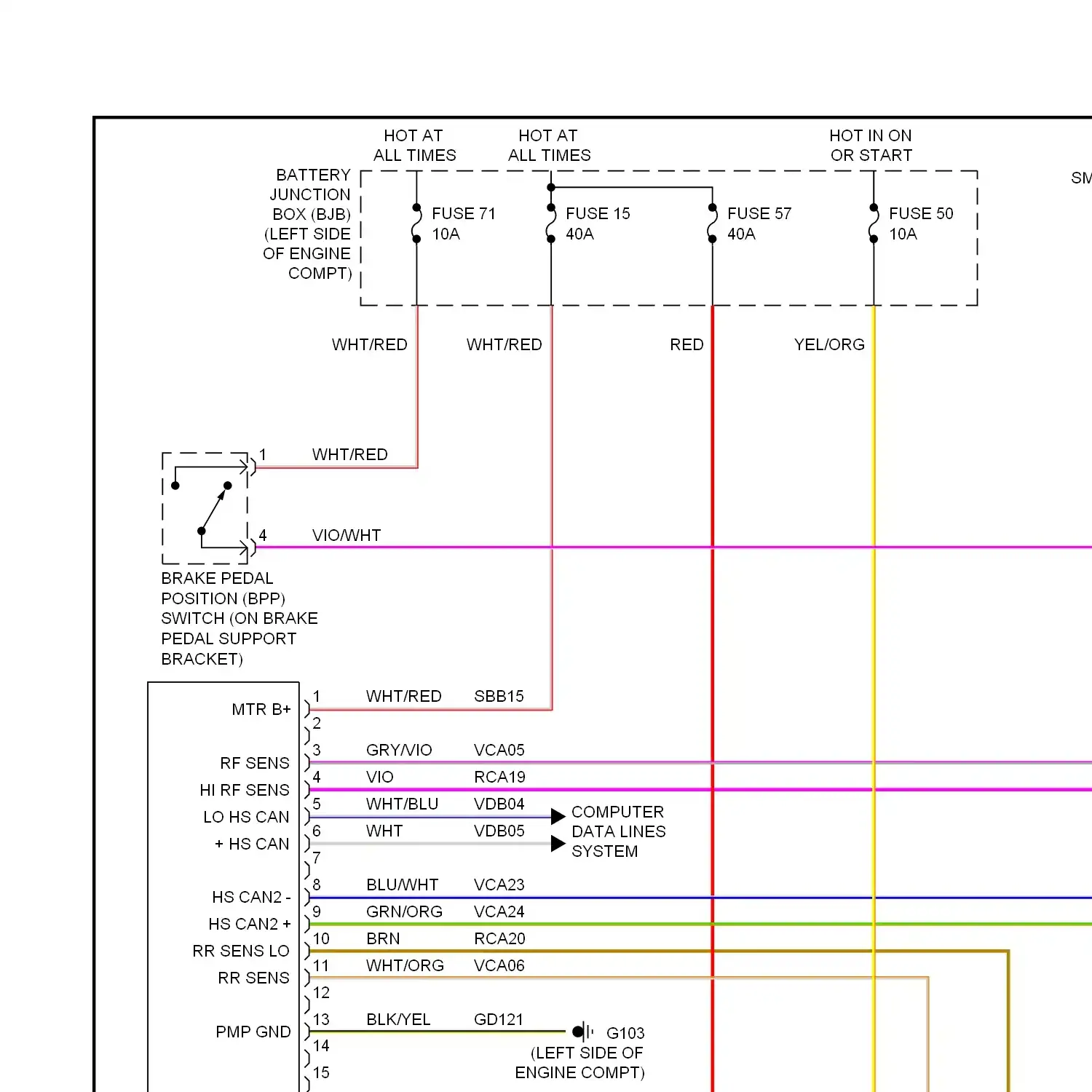
Task: Click the VCA23 circuit code
Action: click(499, 885)
